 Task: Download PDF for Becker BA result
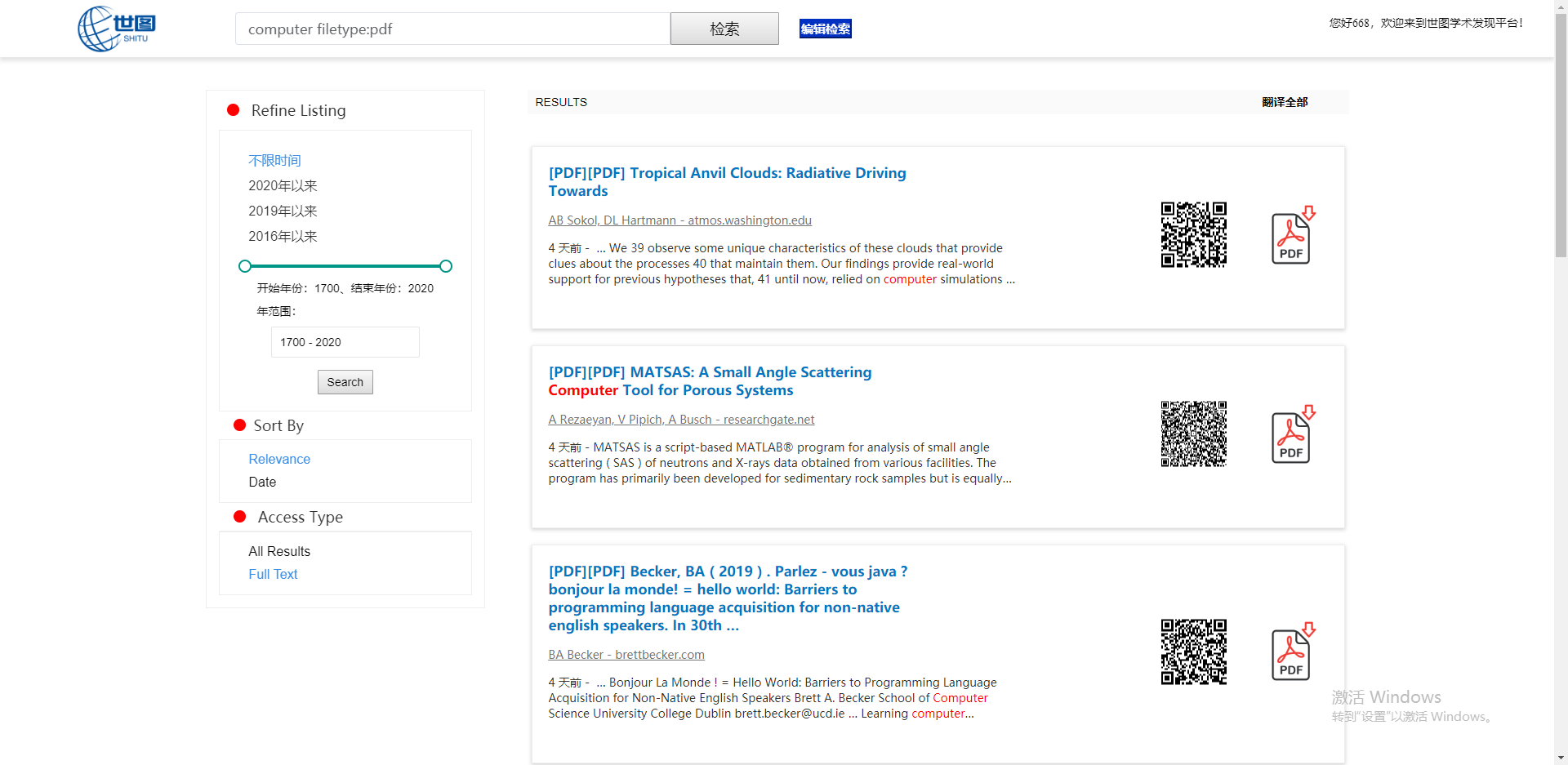1292,652
